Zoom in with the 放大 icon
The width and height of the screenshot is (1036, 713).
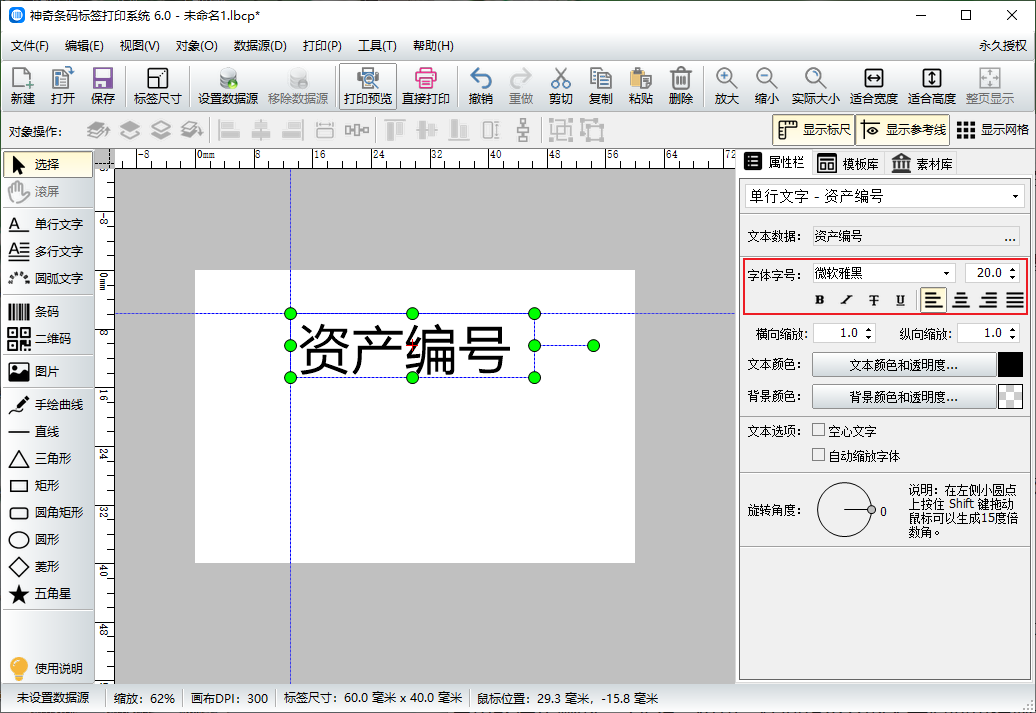point(726,86)
